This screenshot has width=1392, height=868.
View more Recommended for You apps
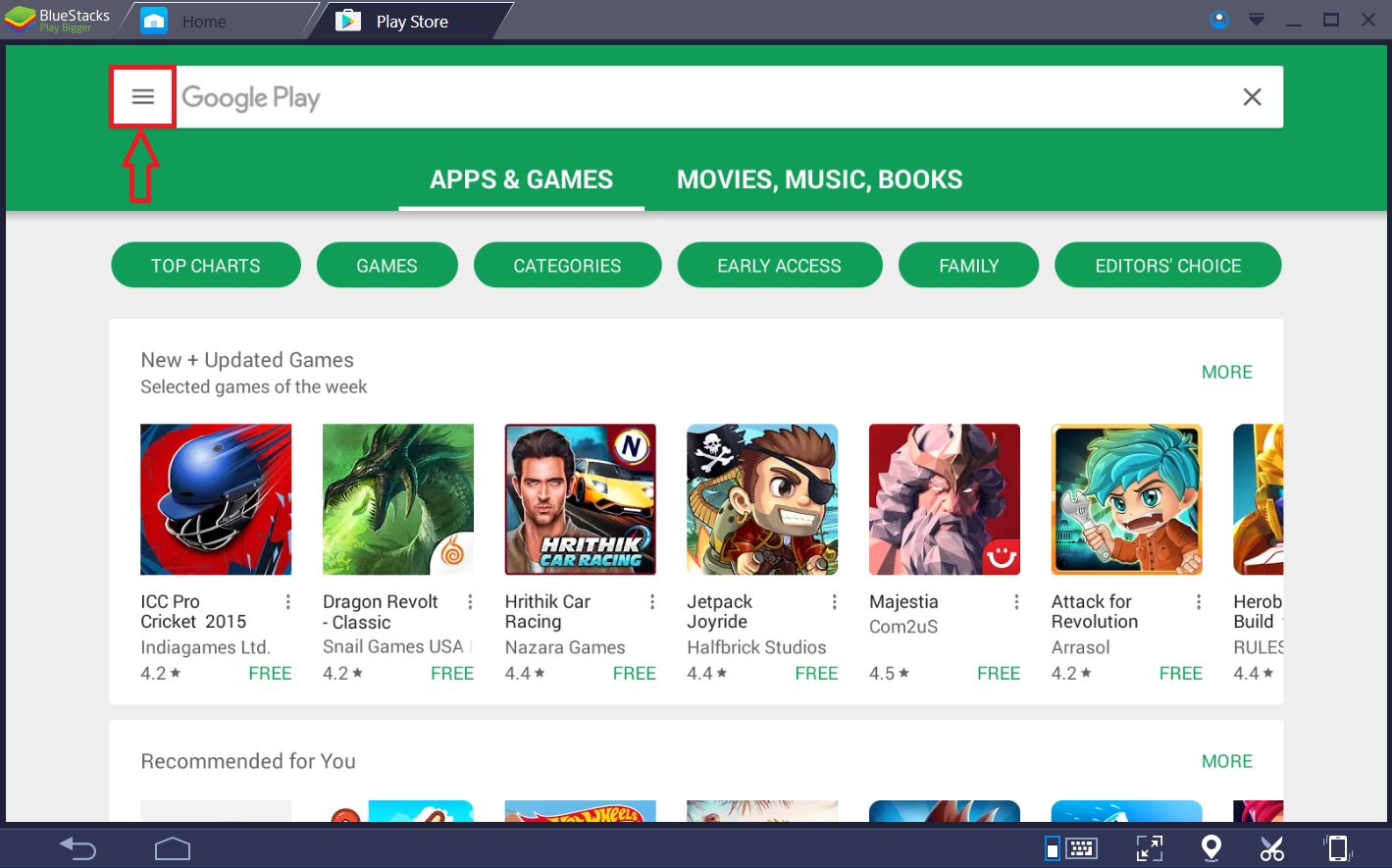click(1226, 761)
